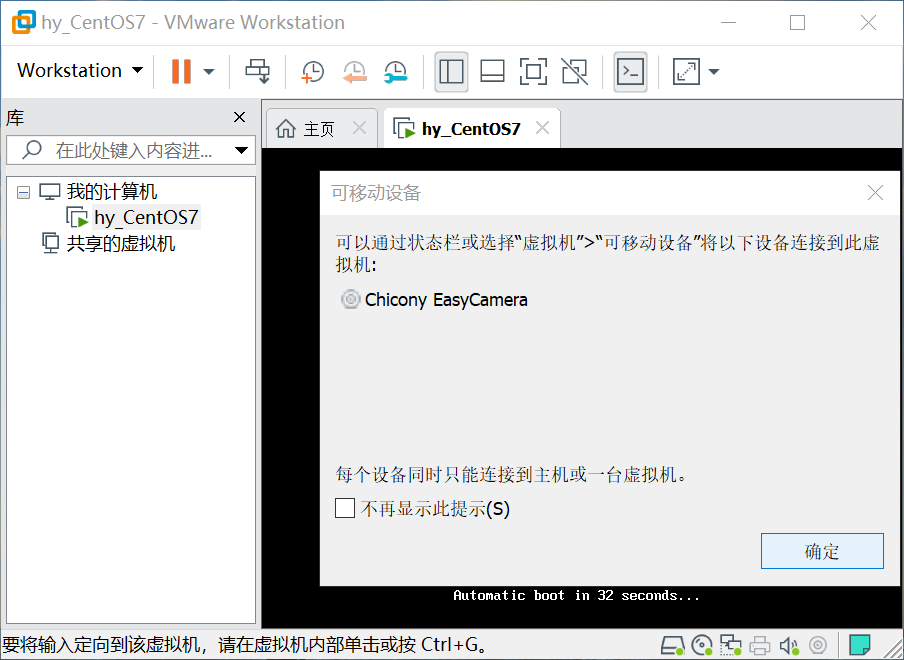Click the Automatic boot countdown text
The image size is (904, 660).
pos(576,595)
